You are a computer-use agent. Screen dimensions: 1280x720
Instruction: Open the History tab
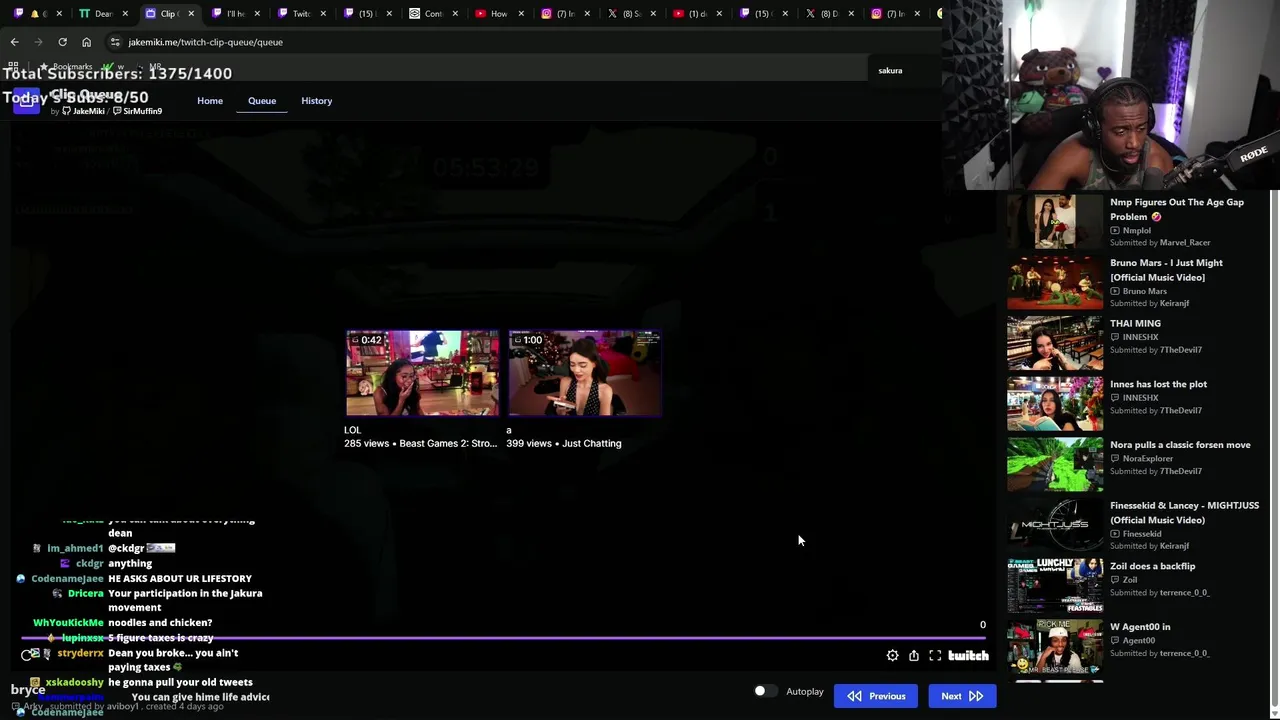pyautogui.click(x=316, y=101)
